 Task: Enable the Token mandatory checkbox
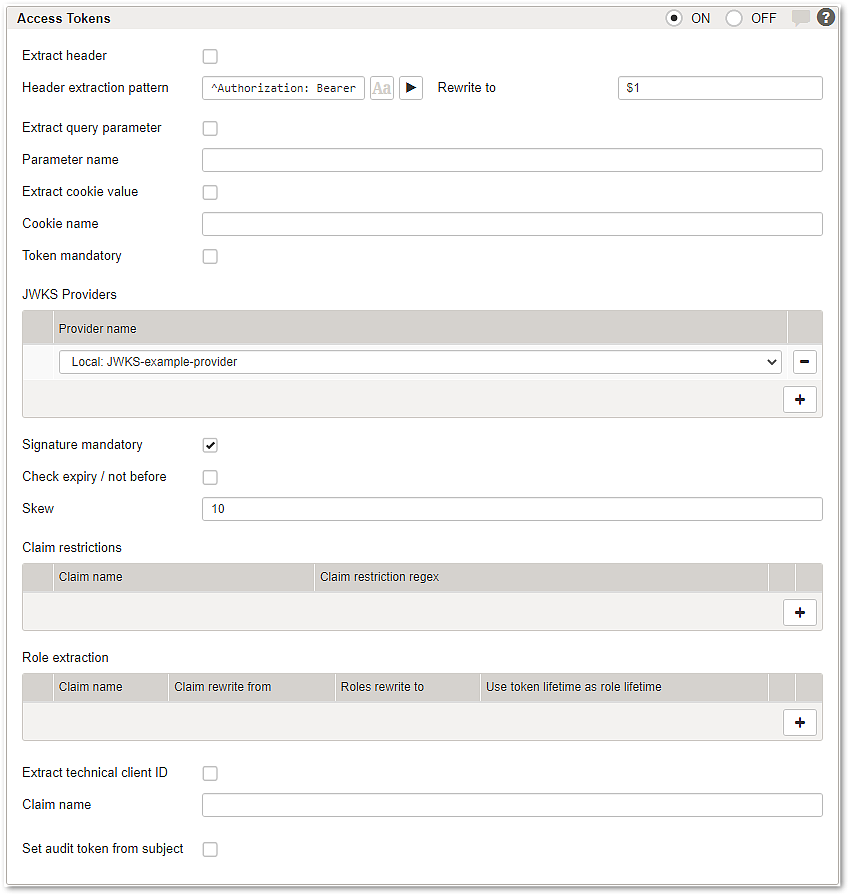pos(210,256)
